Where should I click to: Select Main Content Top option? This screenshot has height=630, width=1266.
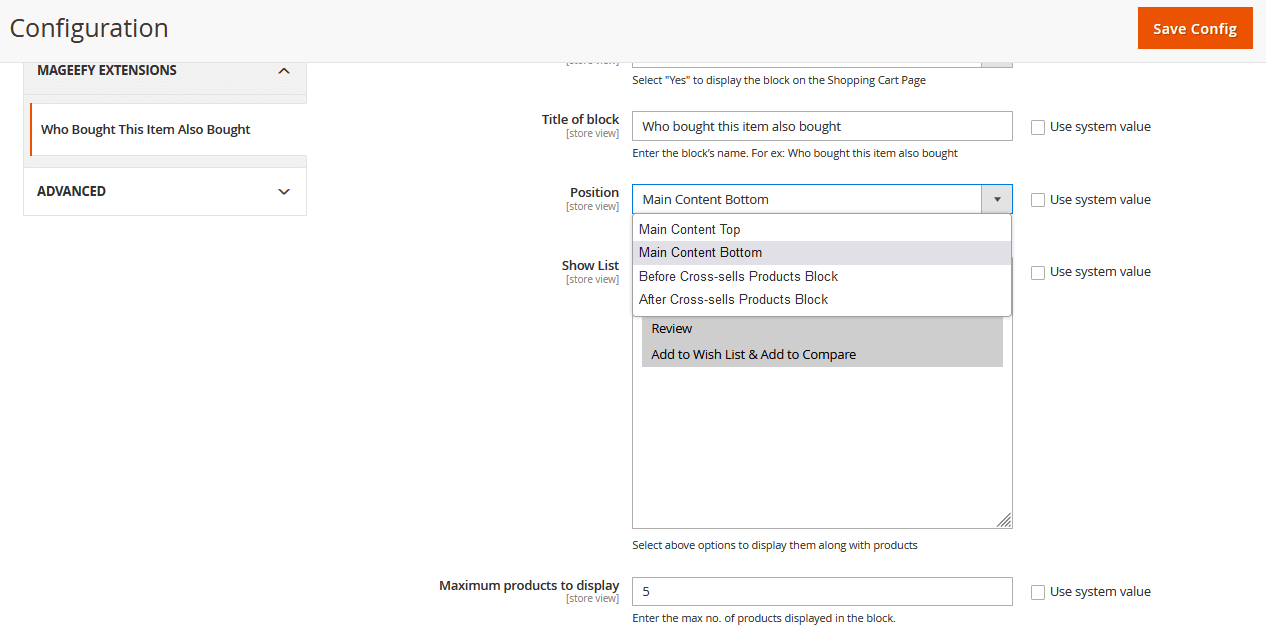(690, 230)
